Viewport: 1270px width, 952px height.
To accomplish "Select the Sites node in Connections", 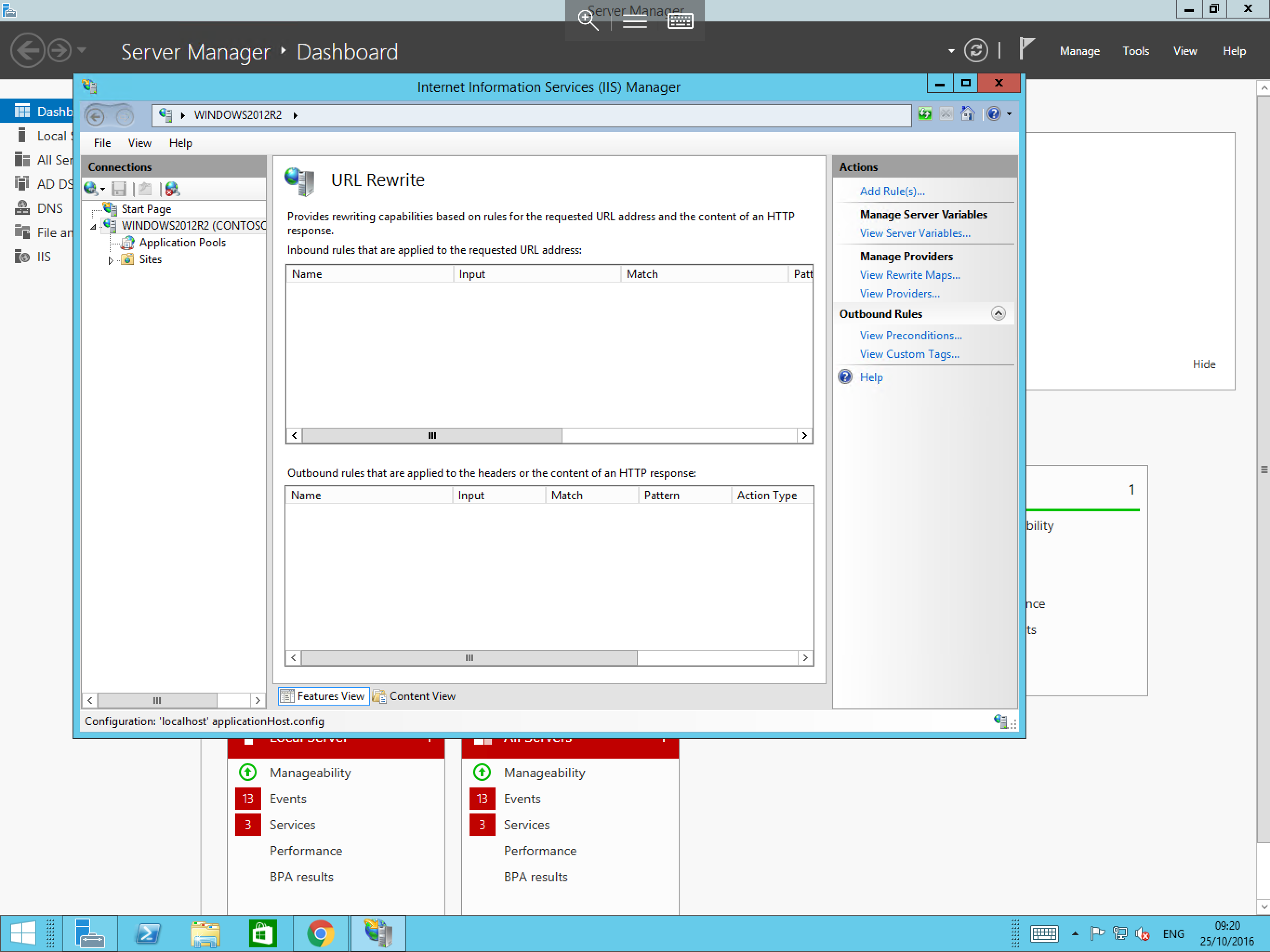I will pyautogui.click(x=150, y=259).
